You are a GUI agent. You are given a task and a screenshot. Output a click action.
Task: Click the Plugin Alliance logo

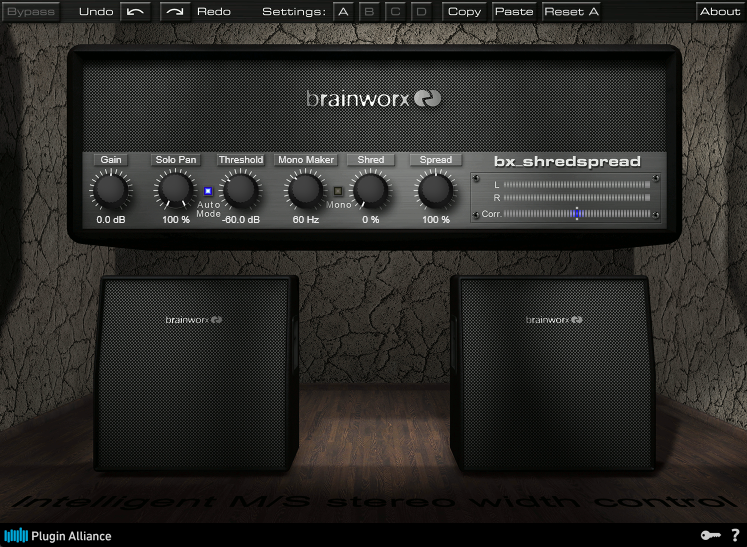coord(57,536)
